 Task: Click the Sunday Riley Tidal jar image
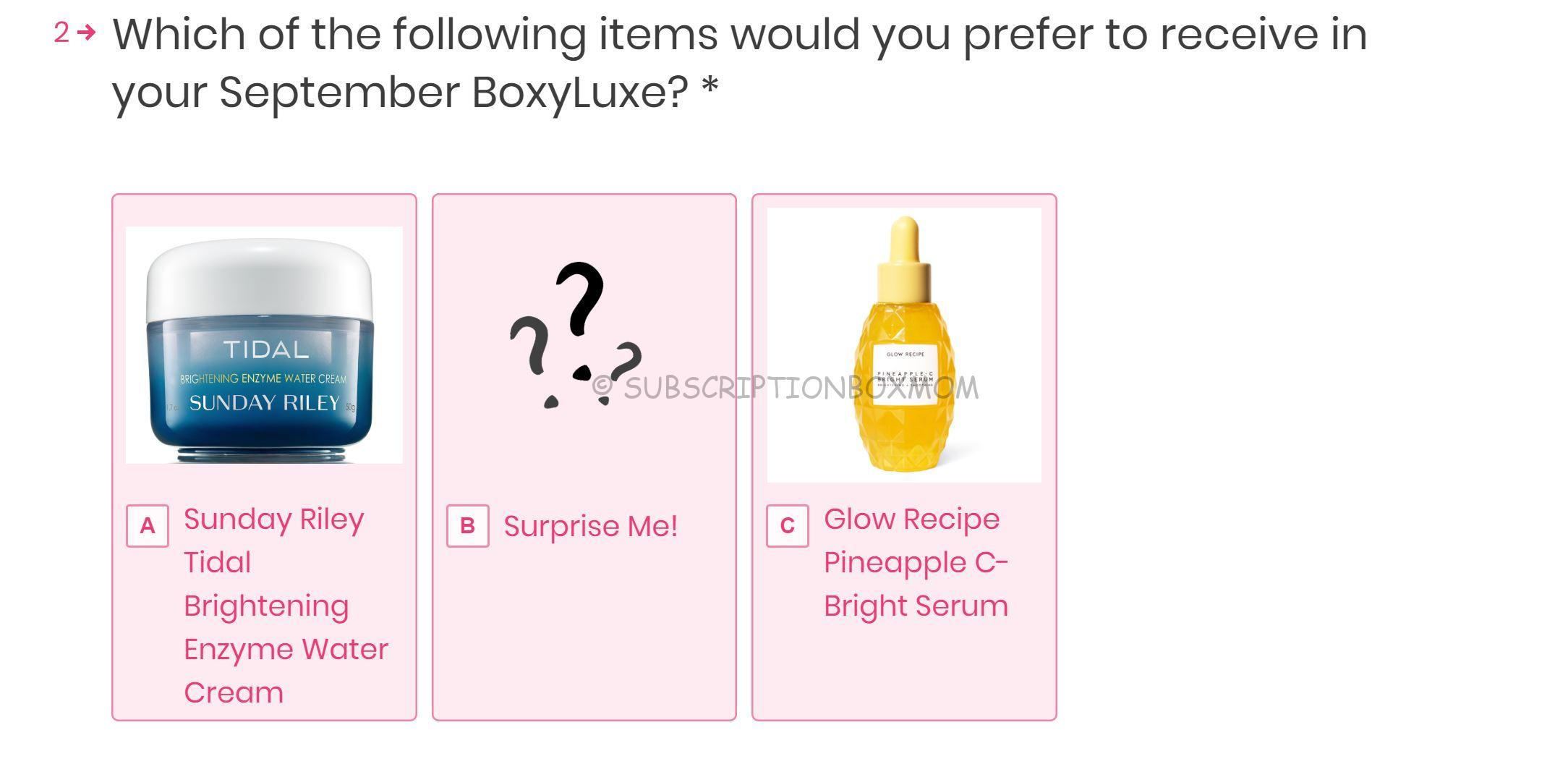pos(264,345)
